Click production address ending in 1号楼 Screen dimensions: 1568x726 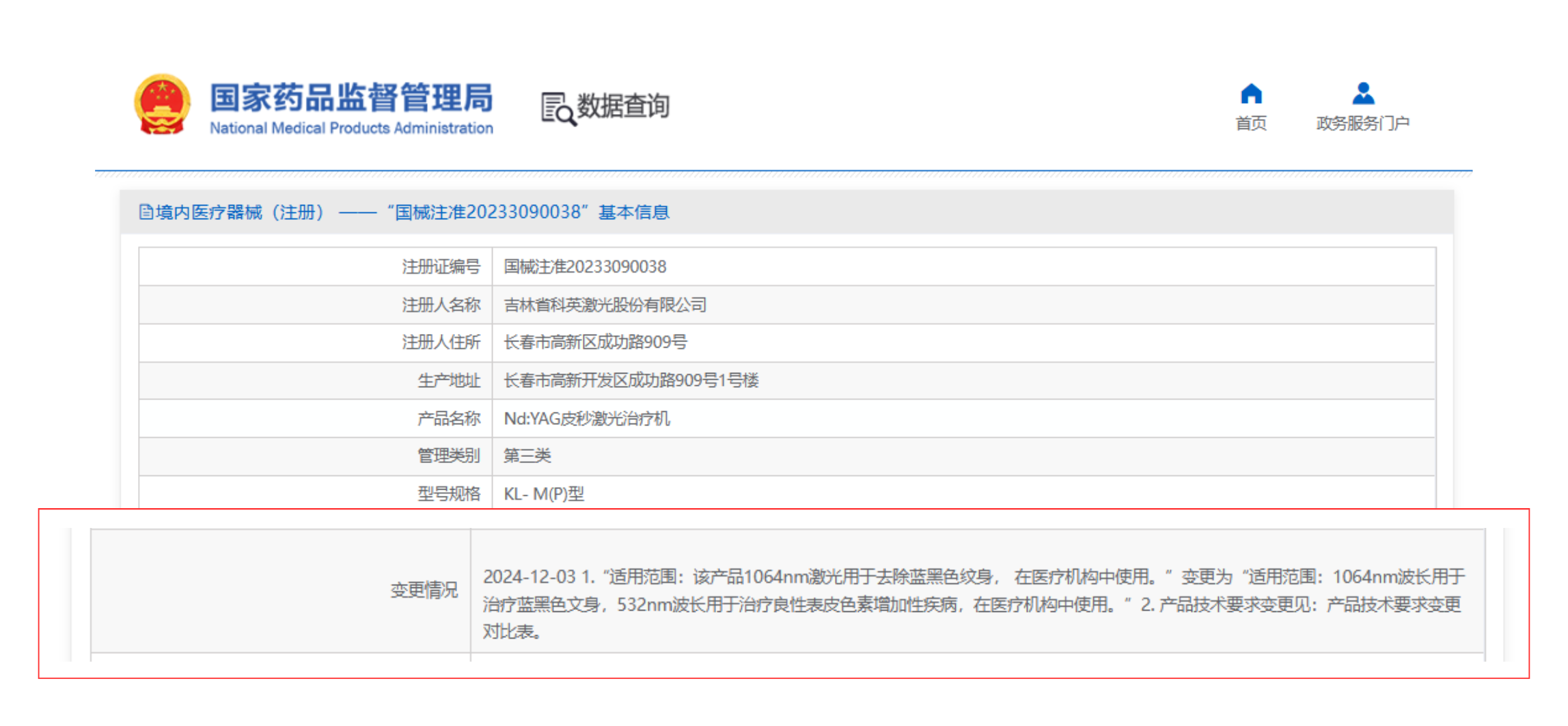pos(631,380)
